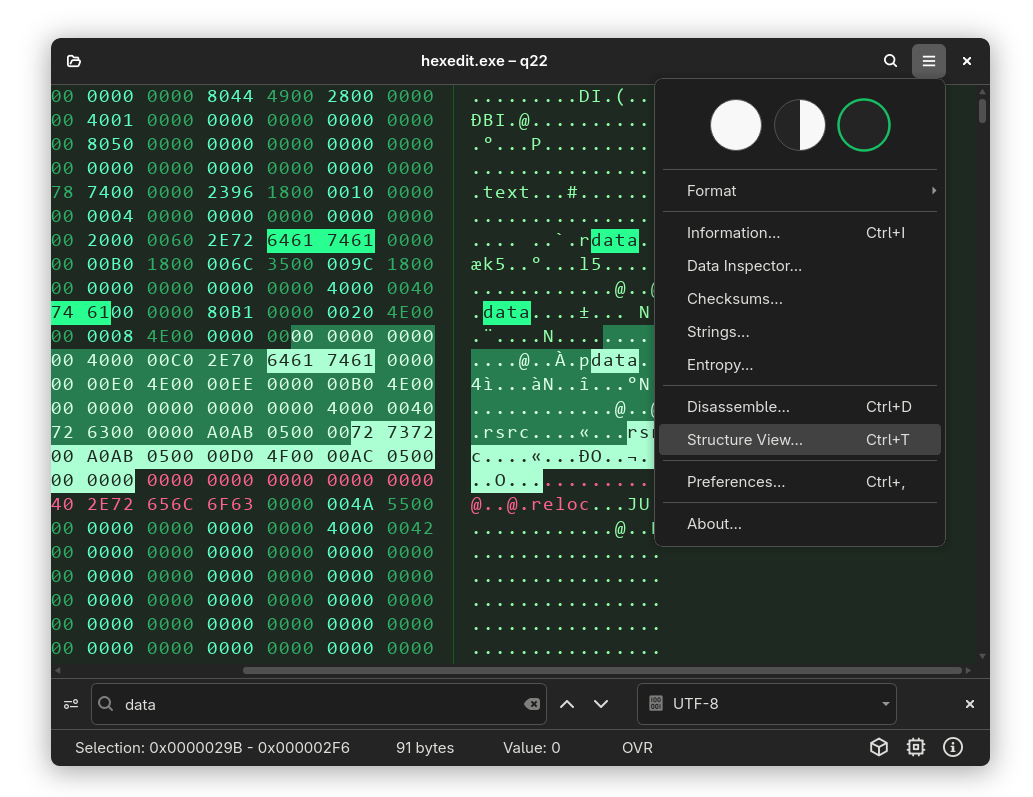1033x797 pixels.
Task: Open a file with the folder icon
Action: click(x=74, y=61)
